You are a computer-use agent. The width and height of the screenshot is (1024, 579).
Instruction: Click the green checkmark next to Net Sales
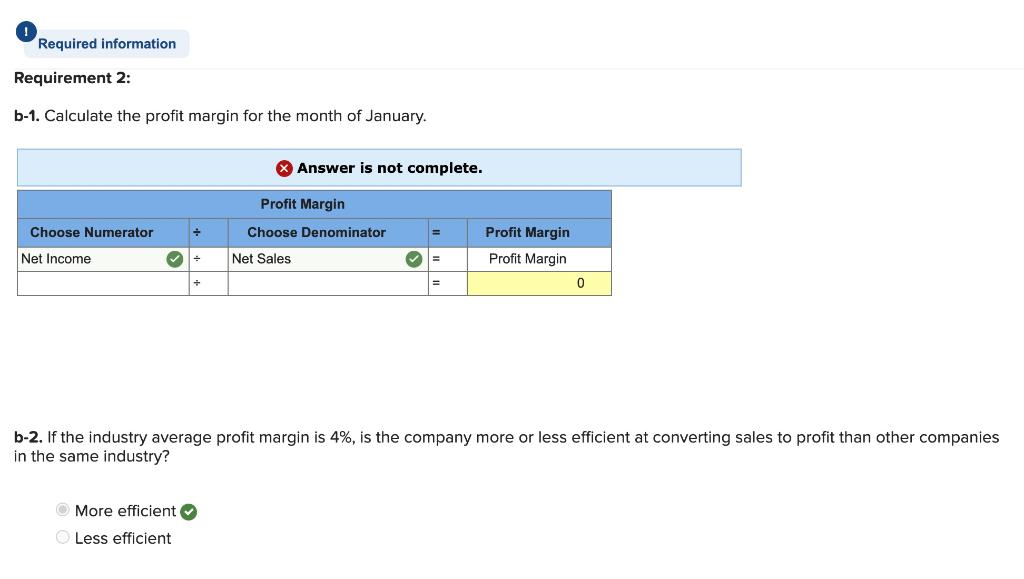tap(413, 258)
